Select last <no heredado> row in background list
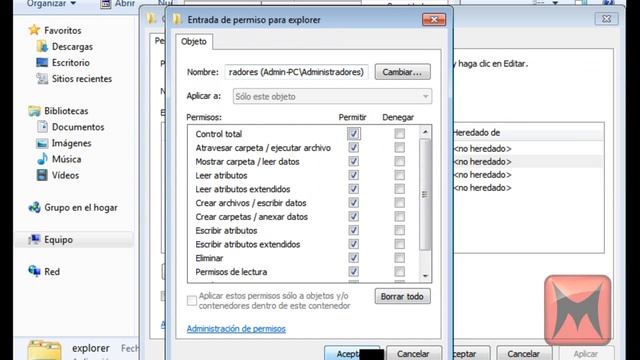The width and height of the screenshot is (640, 360). (x=528, y=188)
